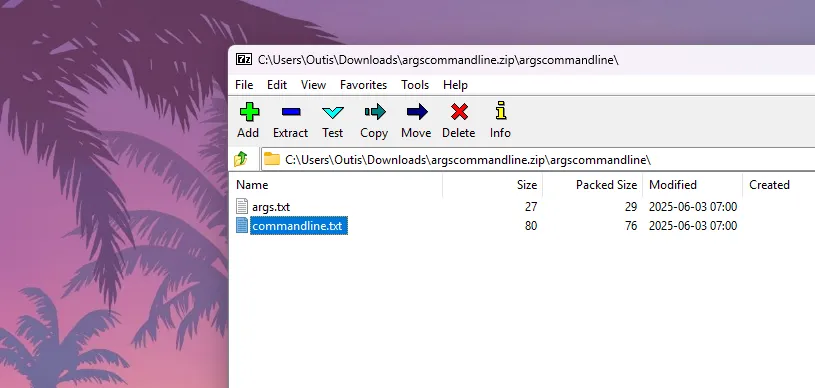815x388 pixels.
Task: Click the args.txt file icon
Action: click(242, 206)
